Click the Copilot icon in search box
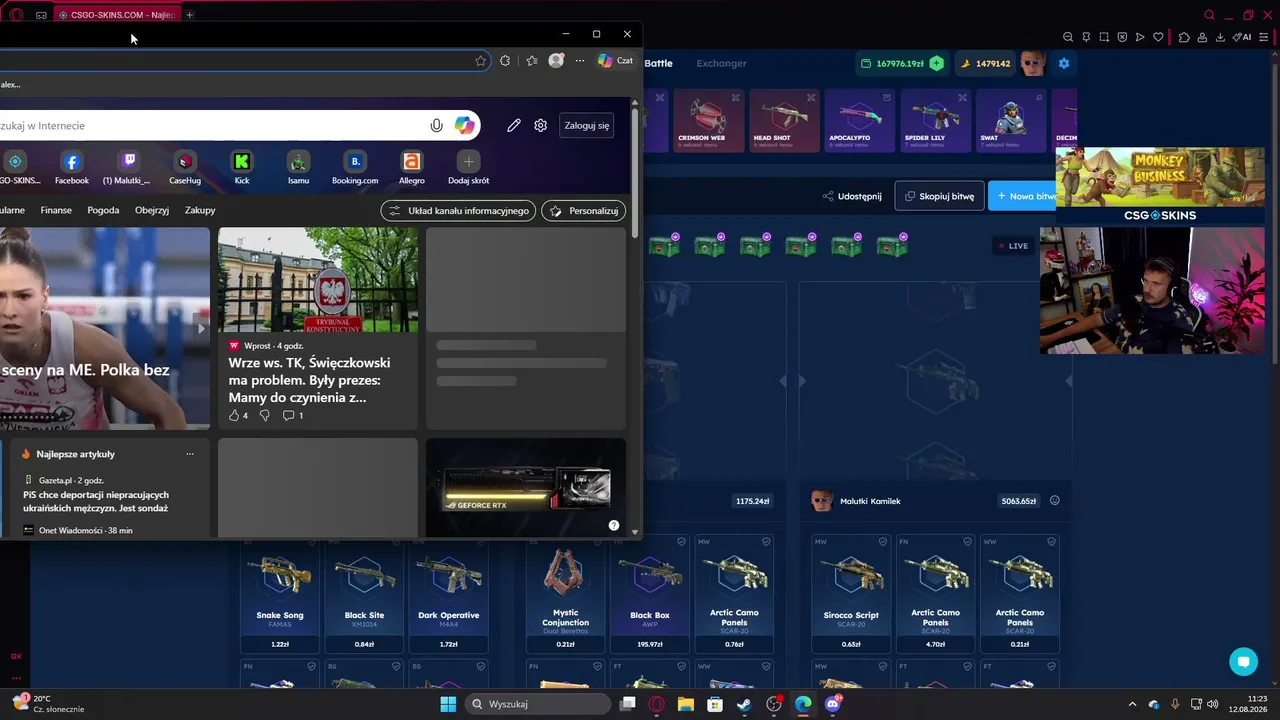 click(465, 125)
